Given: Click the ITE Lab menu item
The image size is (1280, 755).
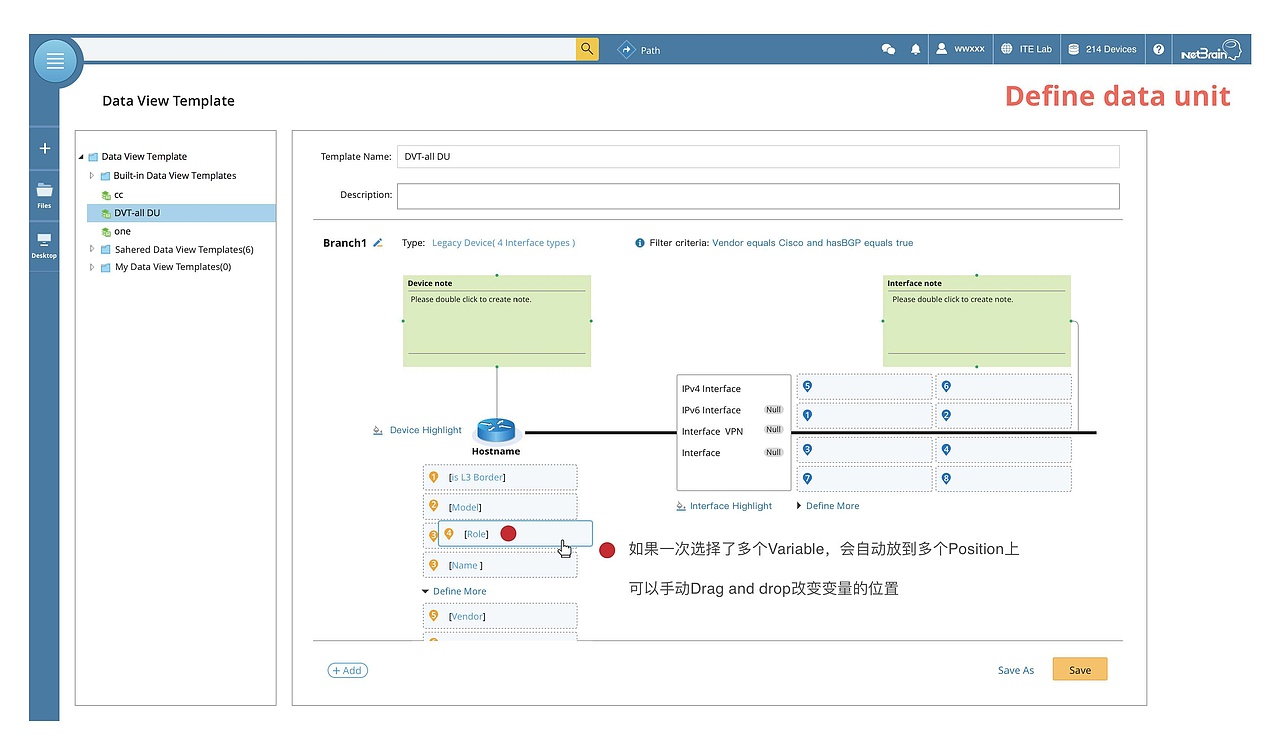Looking at the screenshot, I should [1026, 48].
